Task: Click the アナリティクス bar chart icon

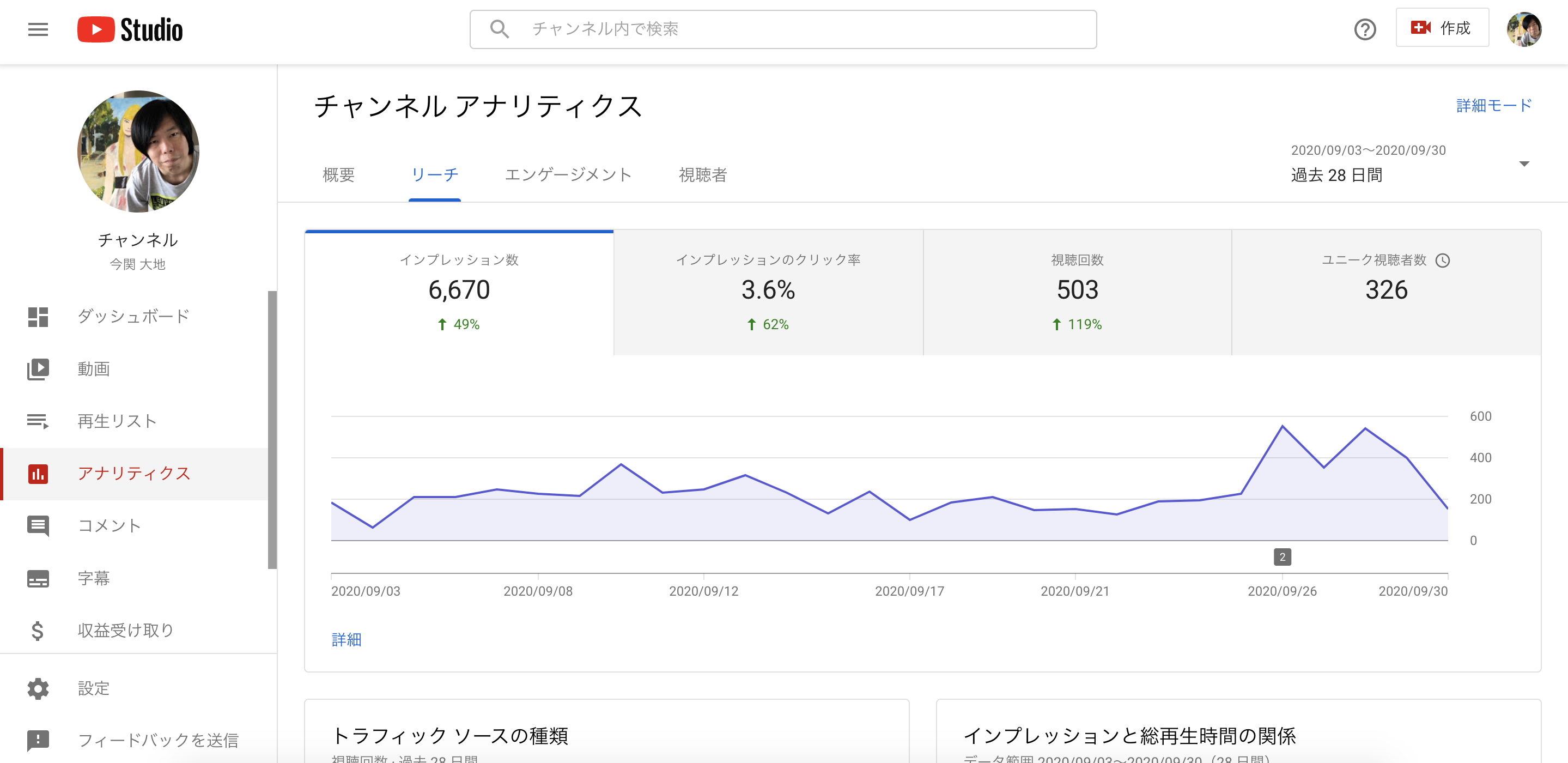Action: 38,474
